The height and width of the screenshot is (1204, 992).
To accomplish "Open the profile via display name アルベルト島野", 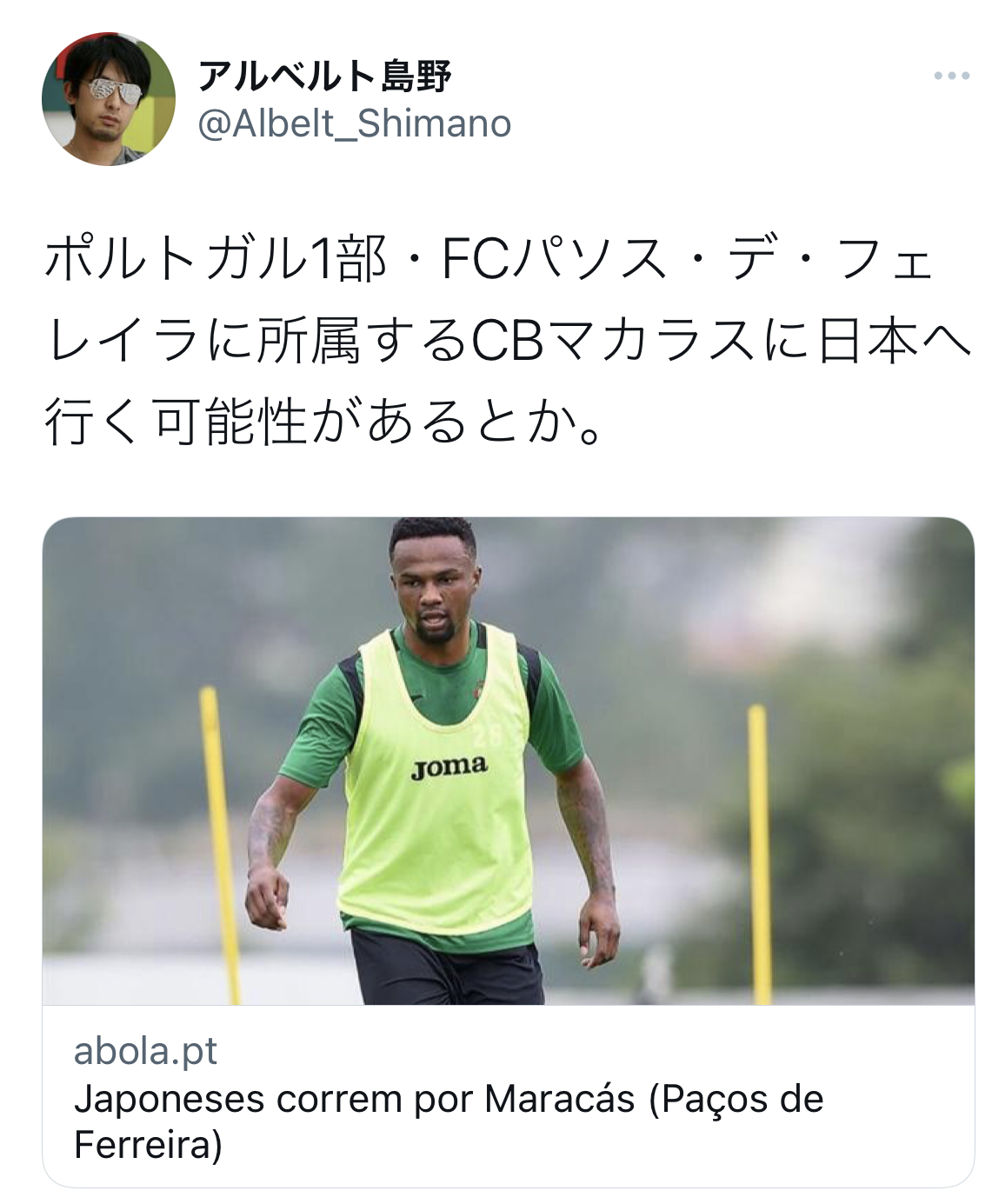I will click(x=325, y=76).
